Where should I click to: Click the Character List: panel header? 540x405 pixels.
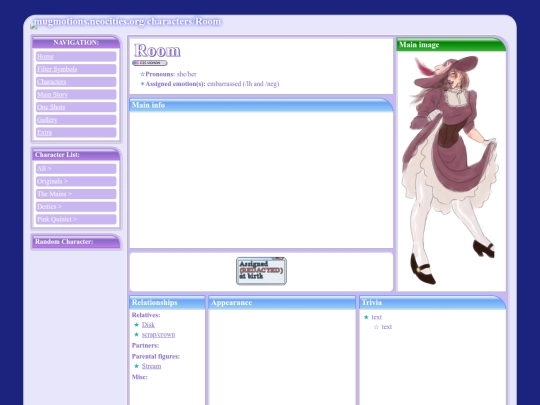[76, 155]
